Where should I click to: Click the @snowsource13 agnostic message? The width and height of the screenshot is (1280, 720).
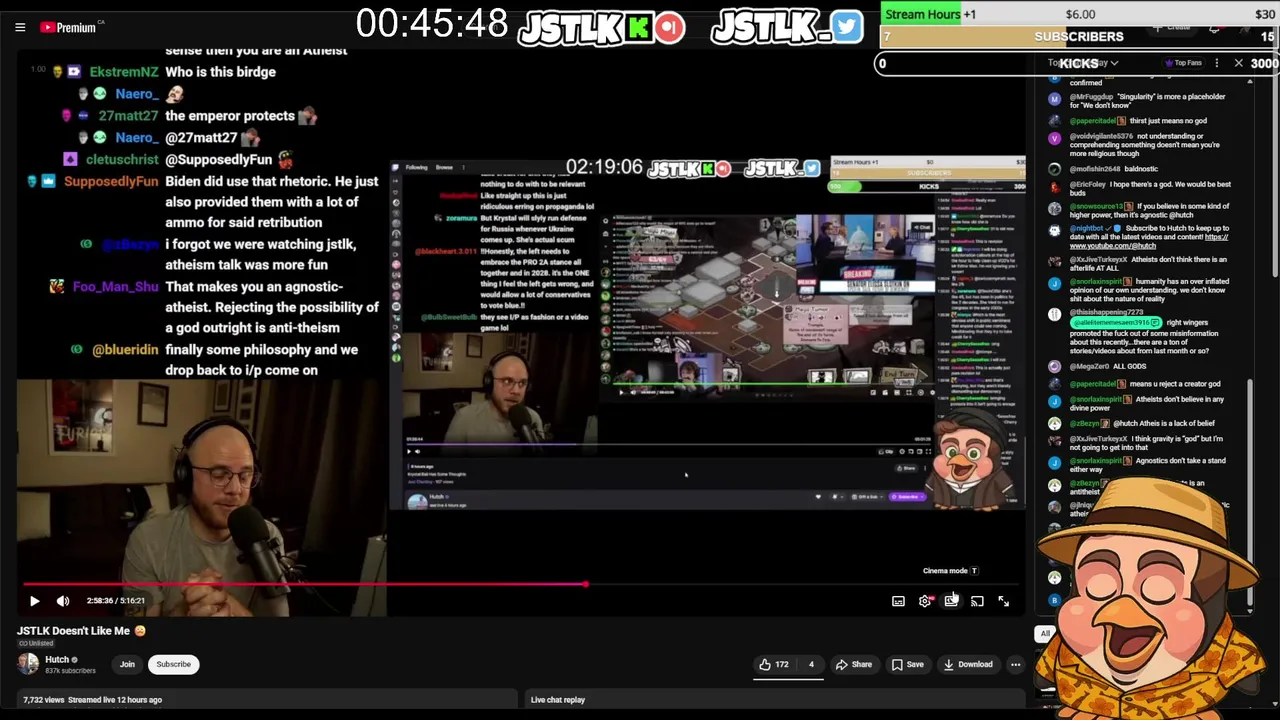click(1150, 210)
